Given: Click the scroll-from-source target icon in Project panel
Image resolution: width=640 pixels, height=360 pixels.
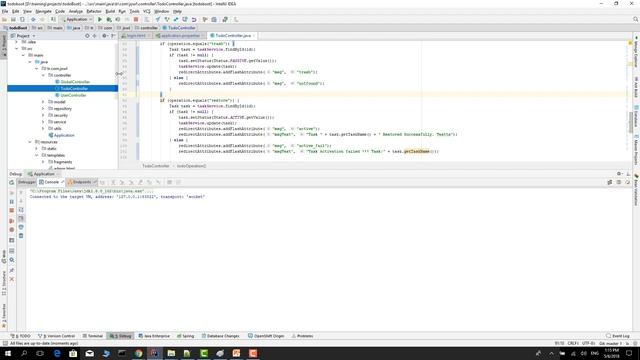Looking at the screenshot, I should pyautogui.click(x=87, y=36).
